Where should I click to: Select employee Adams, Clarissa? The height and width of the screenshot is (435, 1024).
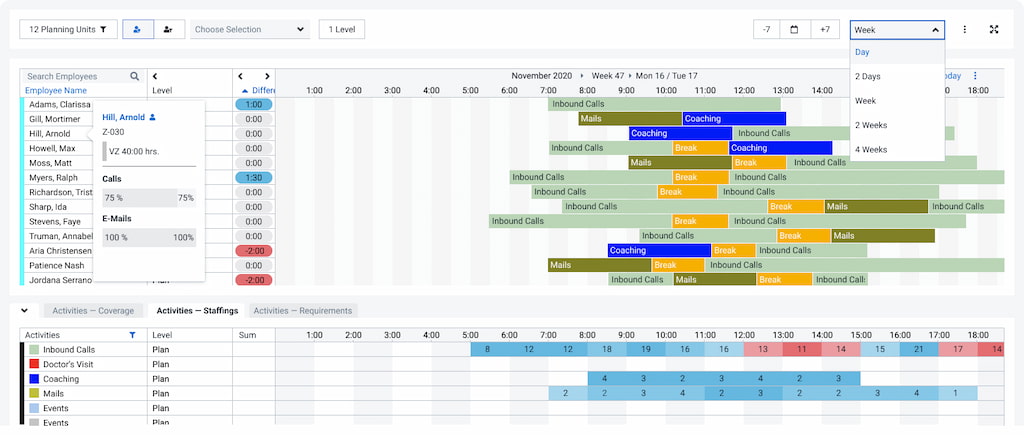[59, 105]
